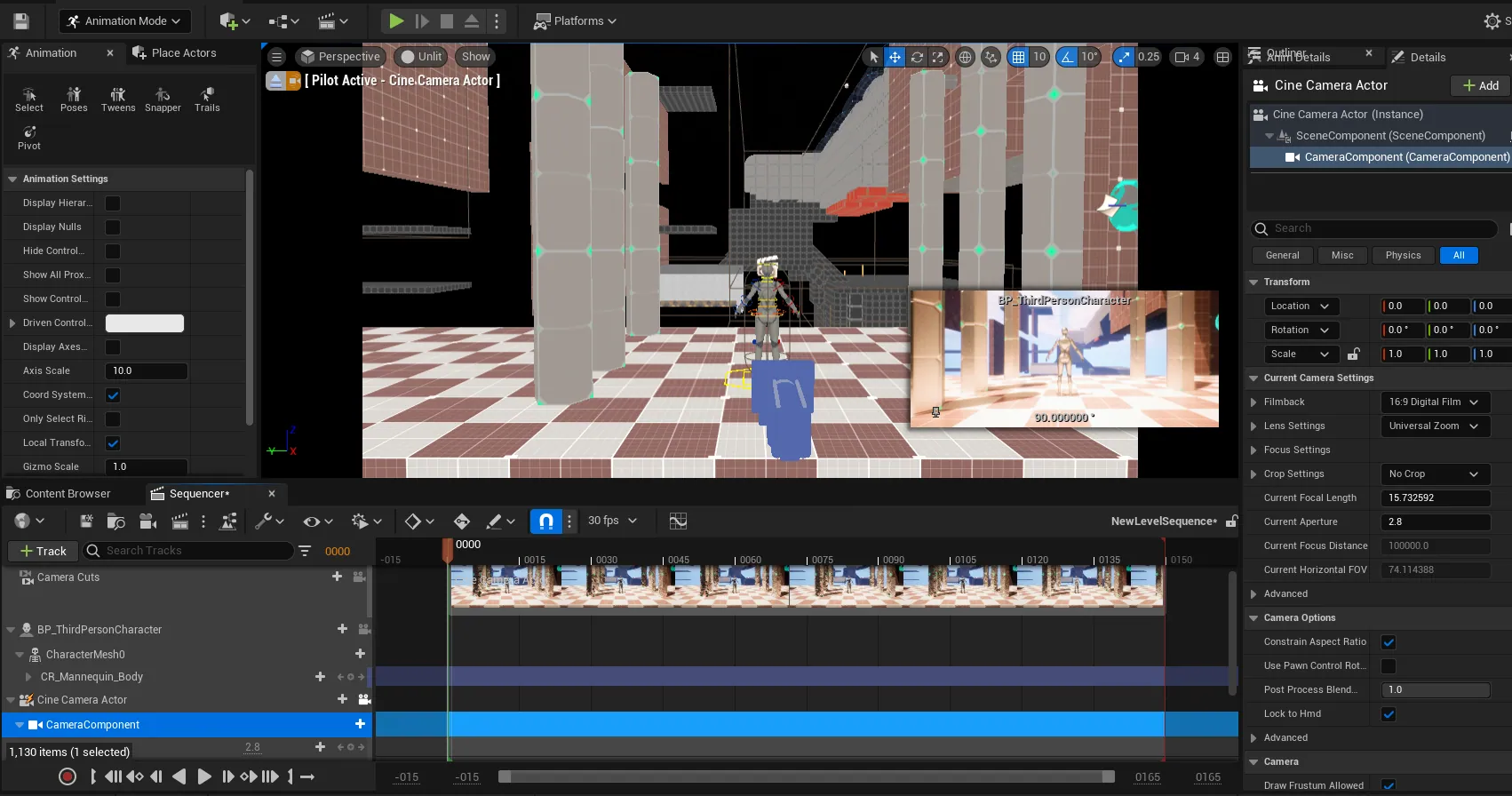Select the Poses tool
Viewport: 1512px width, 796px height.
74,99
